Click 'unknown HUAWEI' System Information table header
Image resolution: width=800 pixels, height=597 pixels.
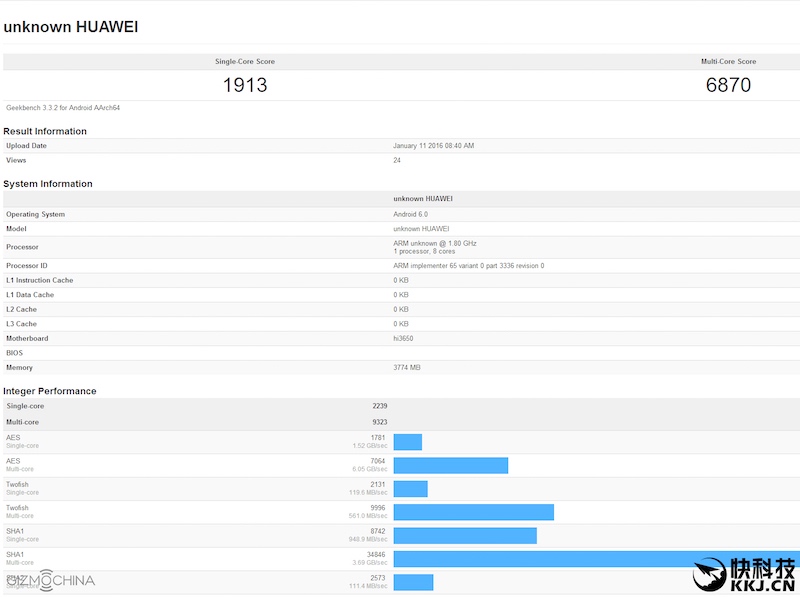(x=423, y=198)
